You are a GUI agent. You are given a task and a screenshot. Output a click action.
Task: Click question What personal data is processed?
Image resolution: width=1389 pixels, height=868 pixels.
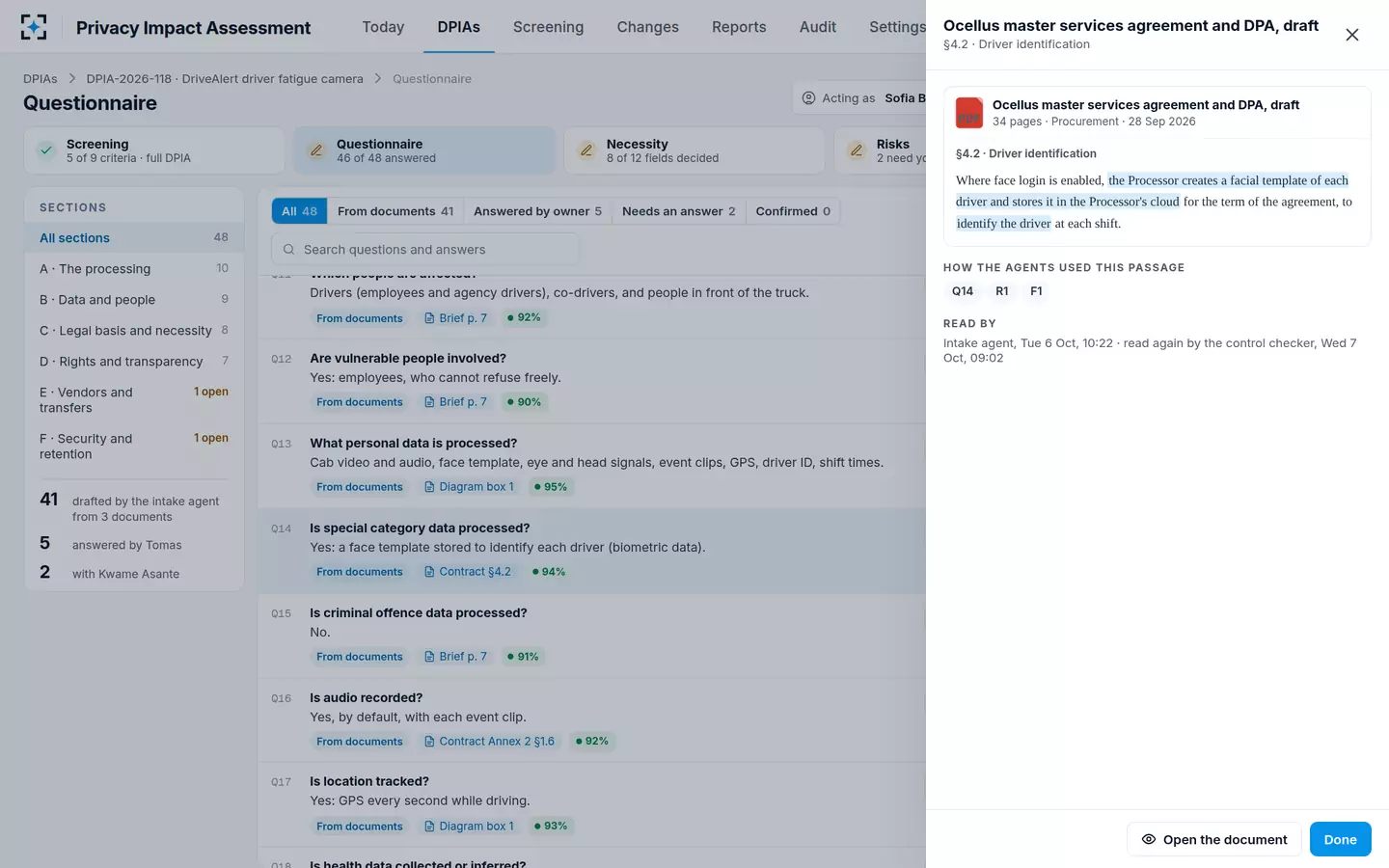click(x=414, y=444)
